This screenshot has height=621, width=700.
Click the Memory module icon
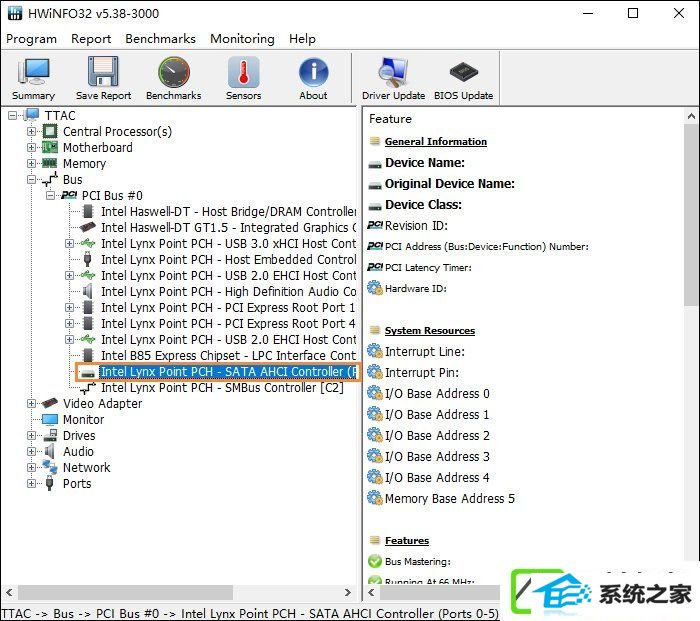(x=50, y=163)
